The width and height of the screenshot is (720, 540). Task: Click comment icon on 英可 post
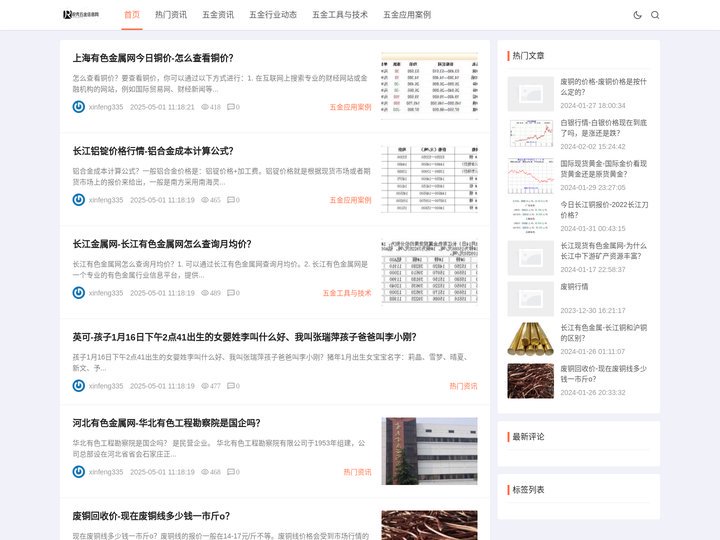(x=231, y=386)
